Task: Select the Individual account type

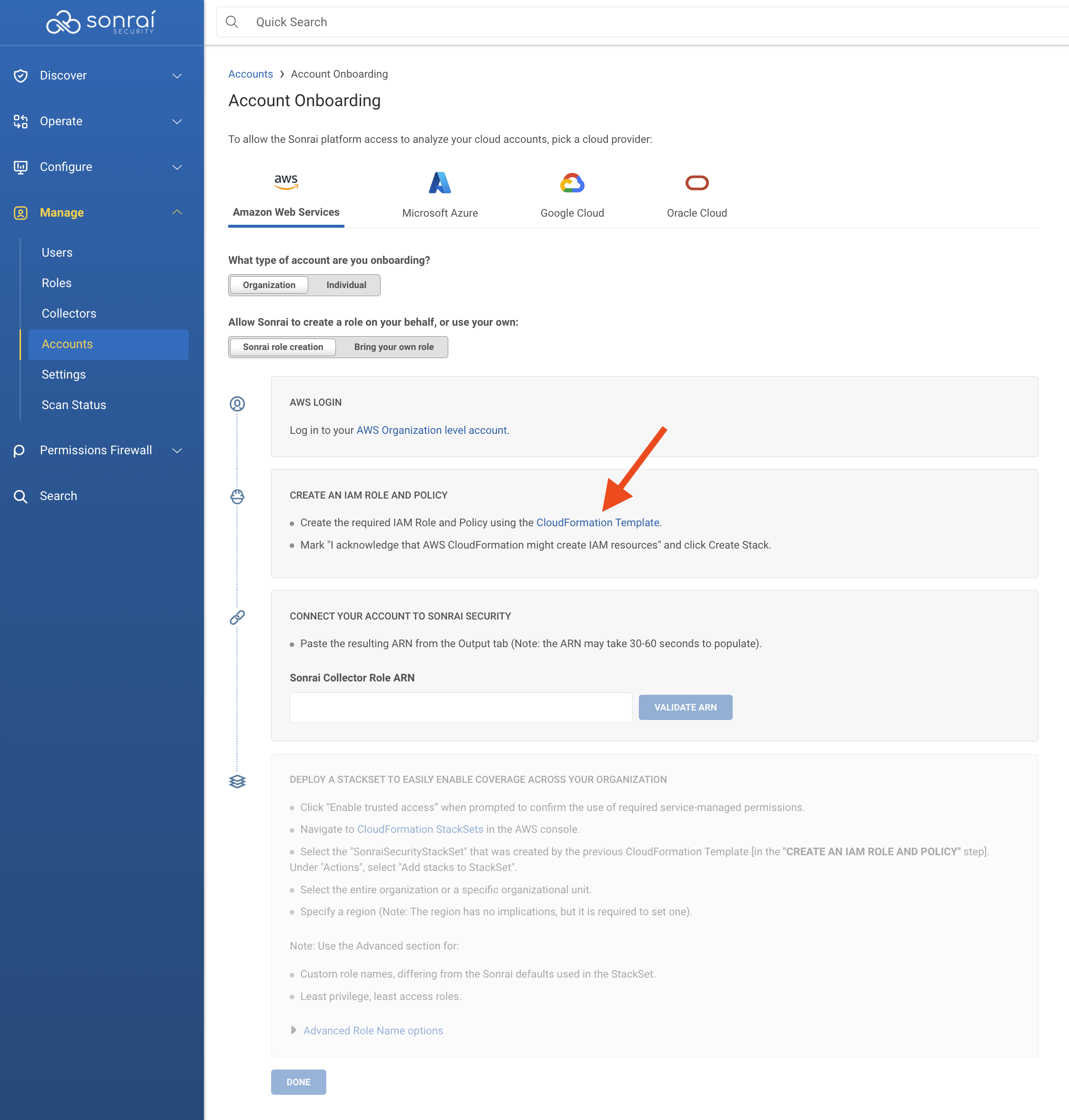Action: pos(346,285)
